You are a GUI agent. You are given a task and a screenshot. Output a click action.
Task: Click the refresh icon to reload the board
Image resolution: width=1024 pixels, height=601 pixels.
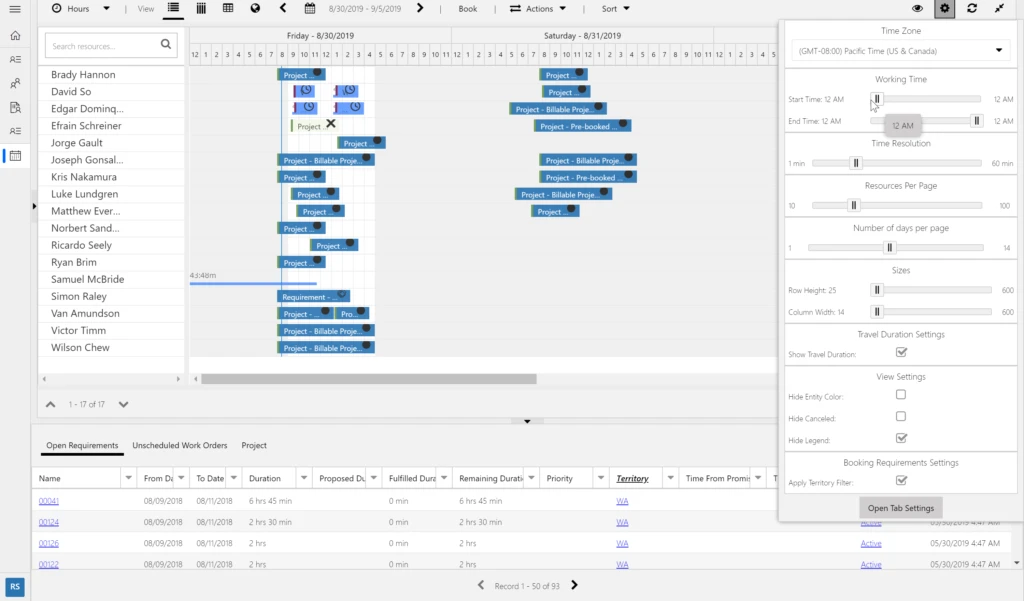tap(972, 9)
